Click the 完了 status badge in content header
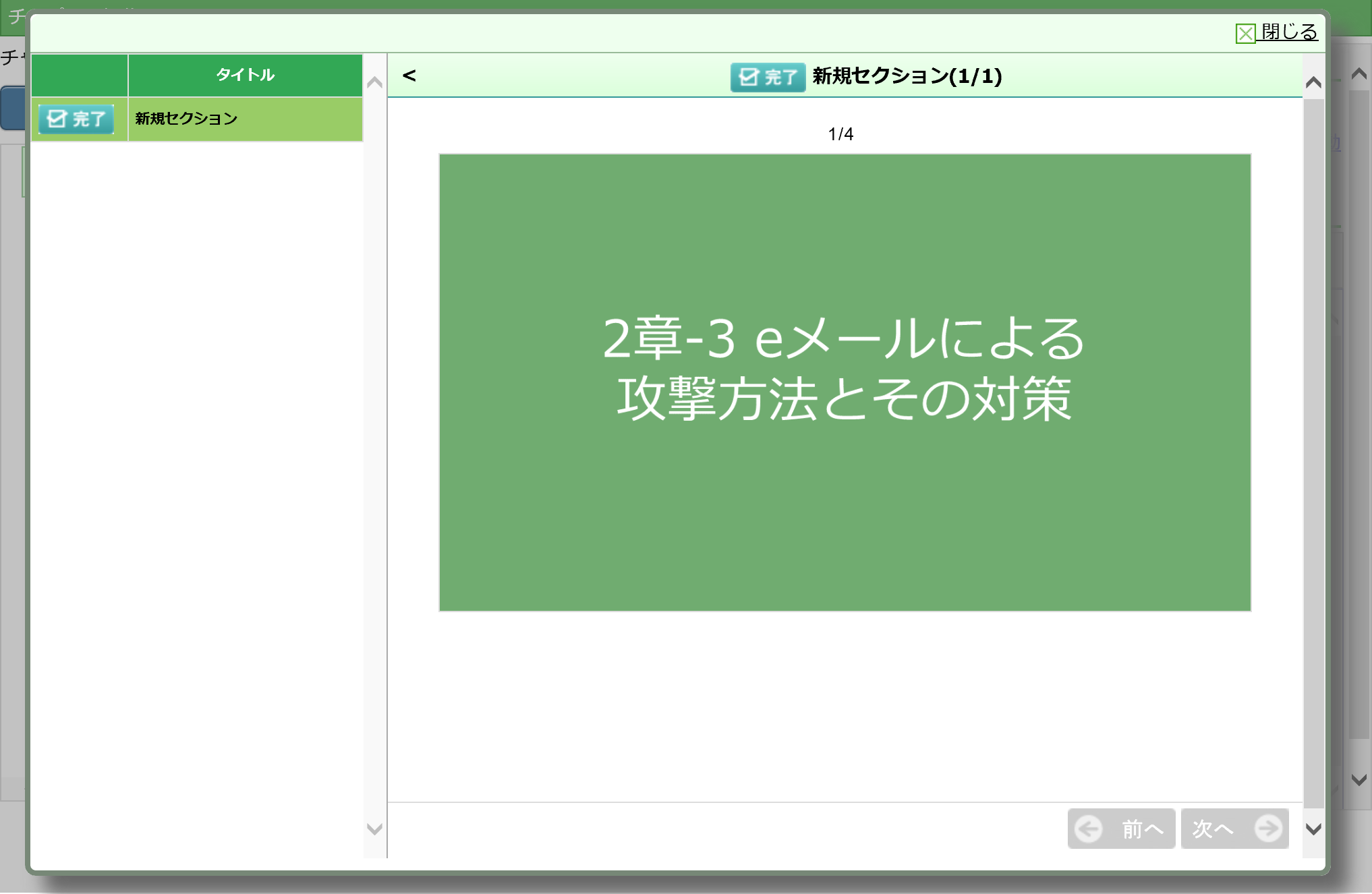The image size is (1372, 894). pos(767,77)
